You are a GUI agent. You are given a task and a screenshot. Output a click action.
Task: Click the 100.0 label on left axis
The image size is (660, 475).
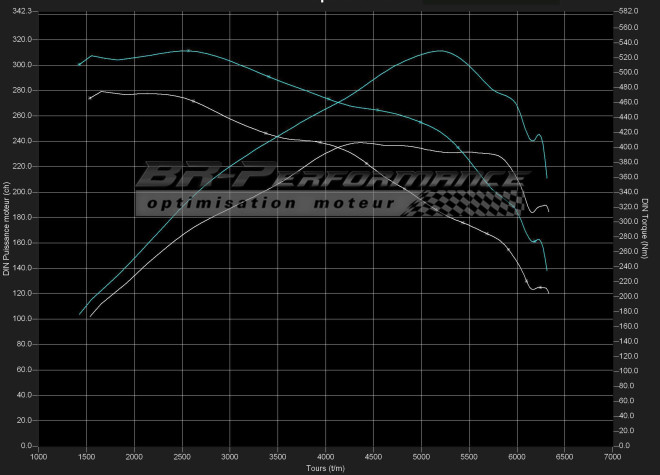pos(21,319)
